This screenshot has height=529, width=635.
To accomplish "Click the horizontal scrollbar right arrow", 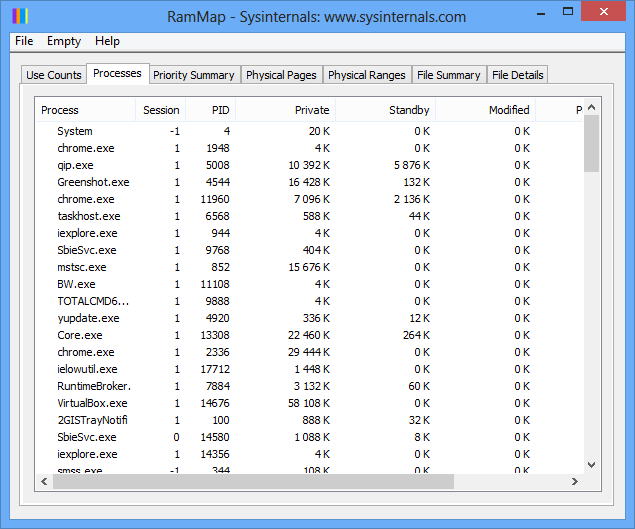I will pos(576,482).
